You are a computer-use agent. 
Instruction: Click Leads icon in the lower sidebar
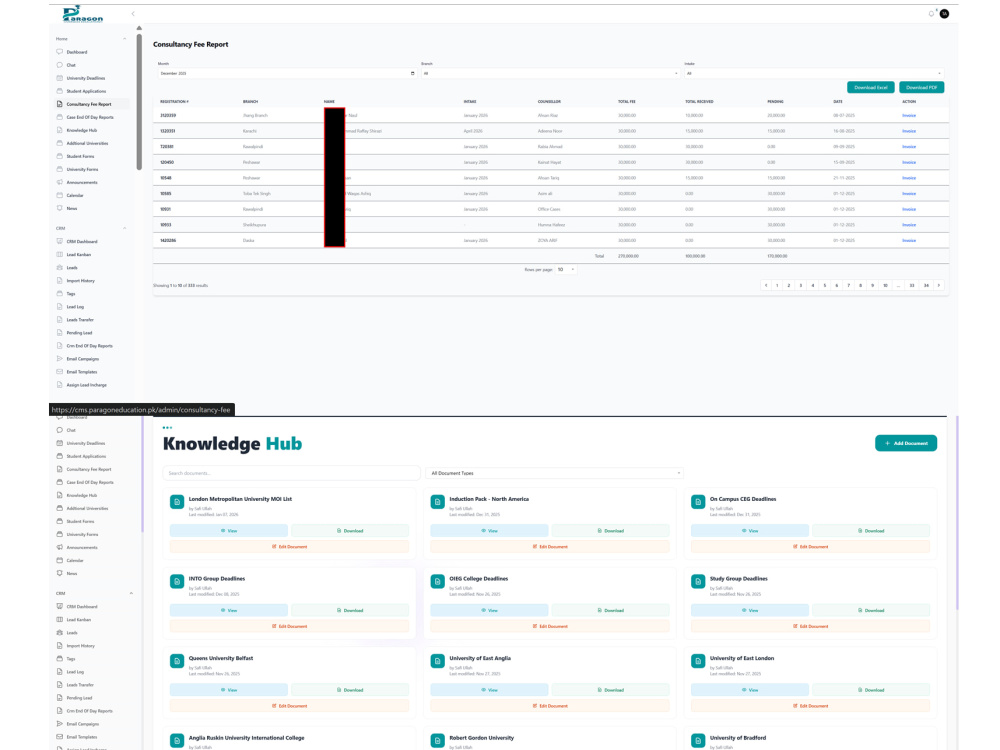[x=59, y=633]
